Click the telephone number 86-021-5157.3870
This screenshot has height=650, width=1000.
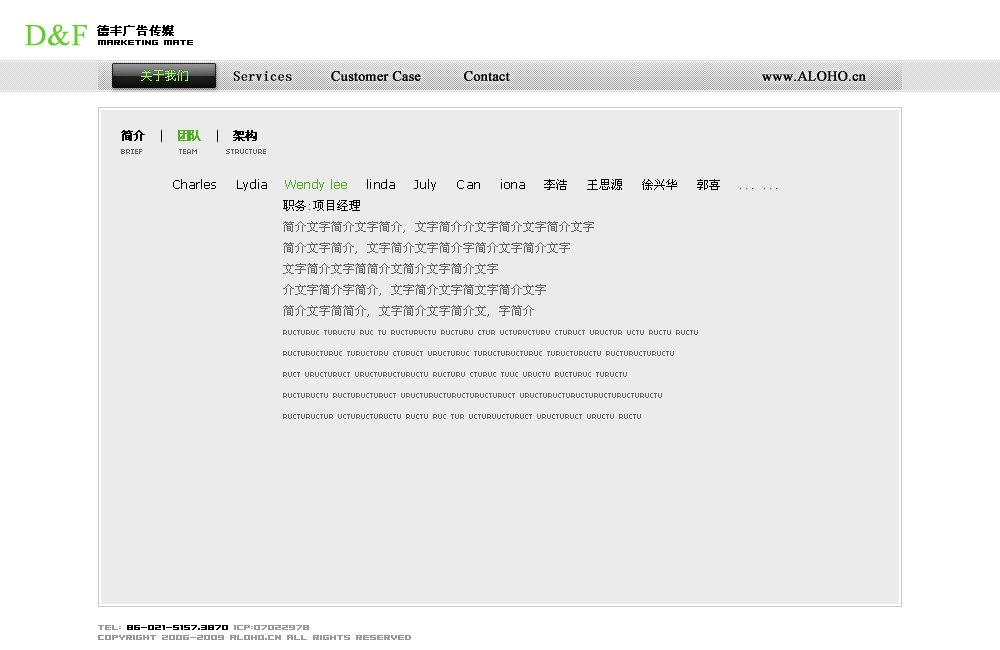[x=177, y=627]
